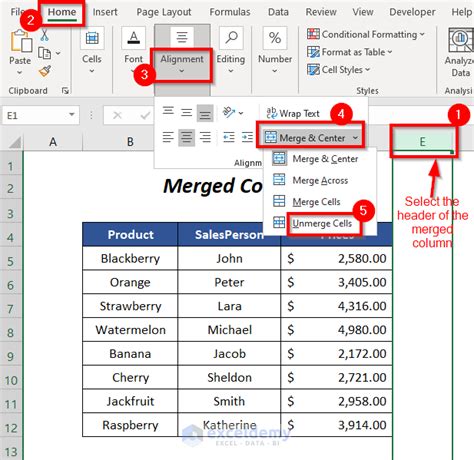Apply top align to cell
Image resolution: width=474 pixels, height=460 pixels.
168,111
